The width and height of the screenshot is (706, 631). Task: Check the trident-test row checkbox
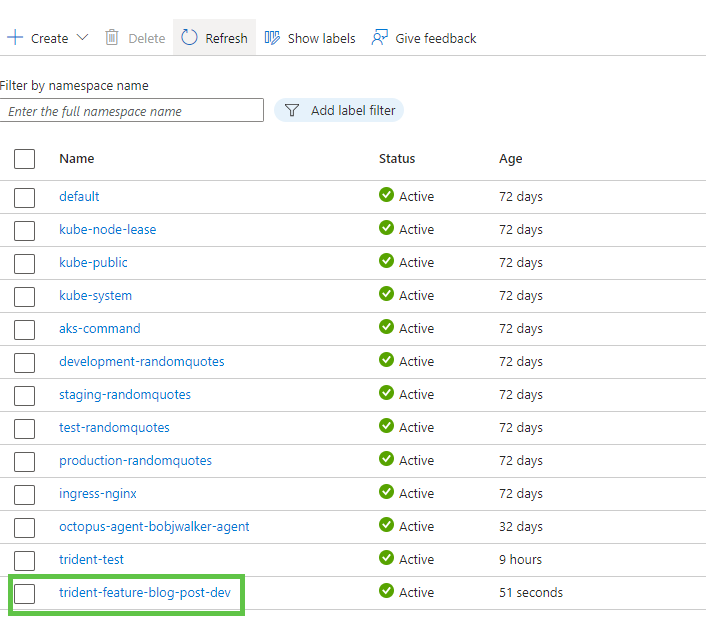coord(24,560)
